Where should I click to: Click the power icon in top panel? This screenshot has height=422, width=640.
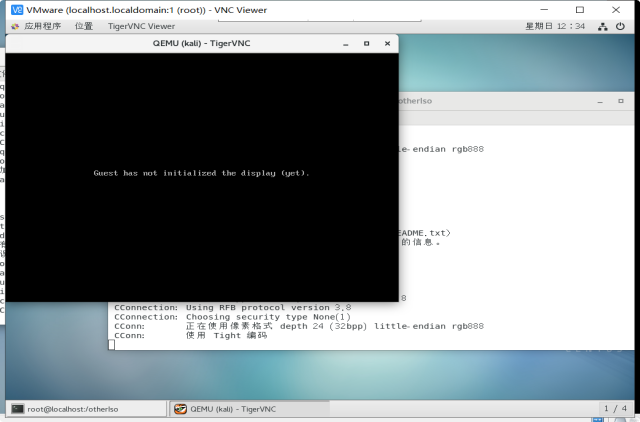point(620,26)
